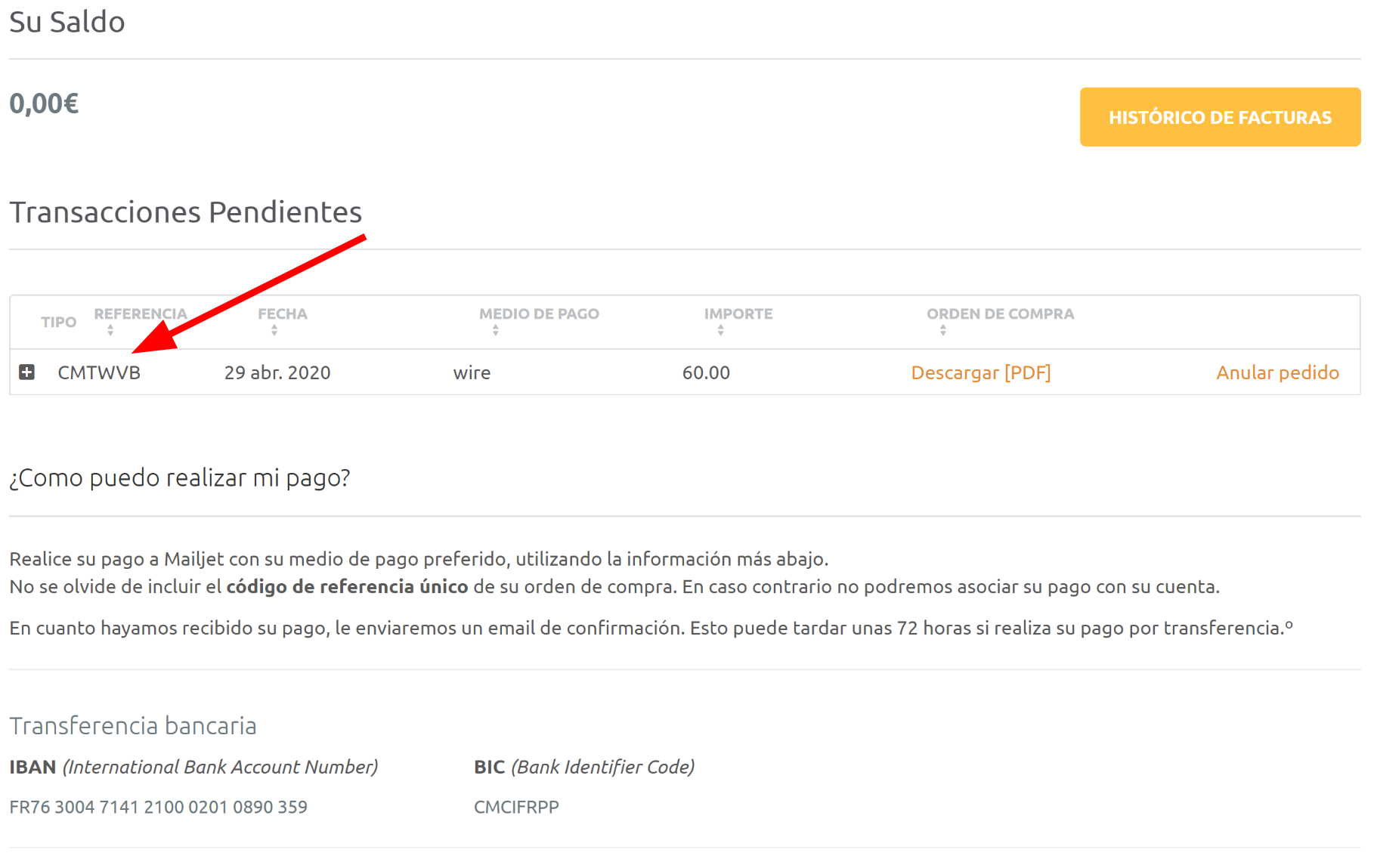This screenshot has width=1374, height=868.
Task: Select the IBAN number FR76 3004 7141
Action: pyautogui.click(x=158, y=807)
